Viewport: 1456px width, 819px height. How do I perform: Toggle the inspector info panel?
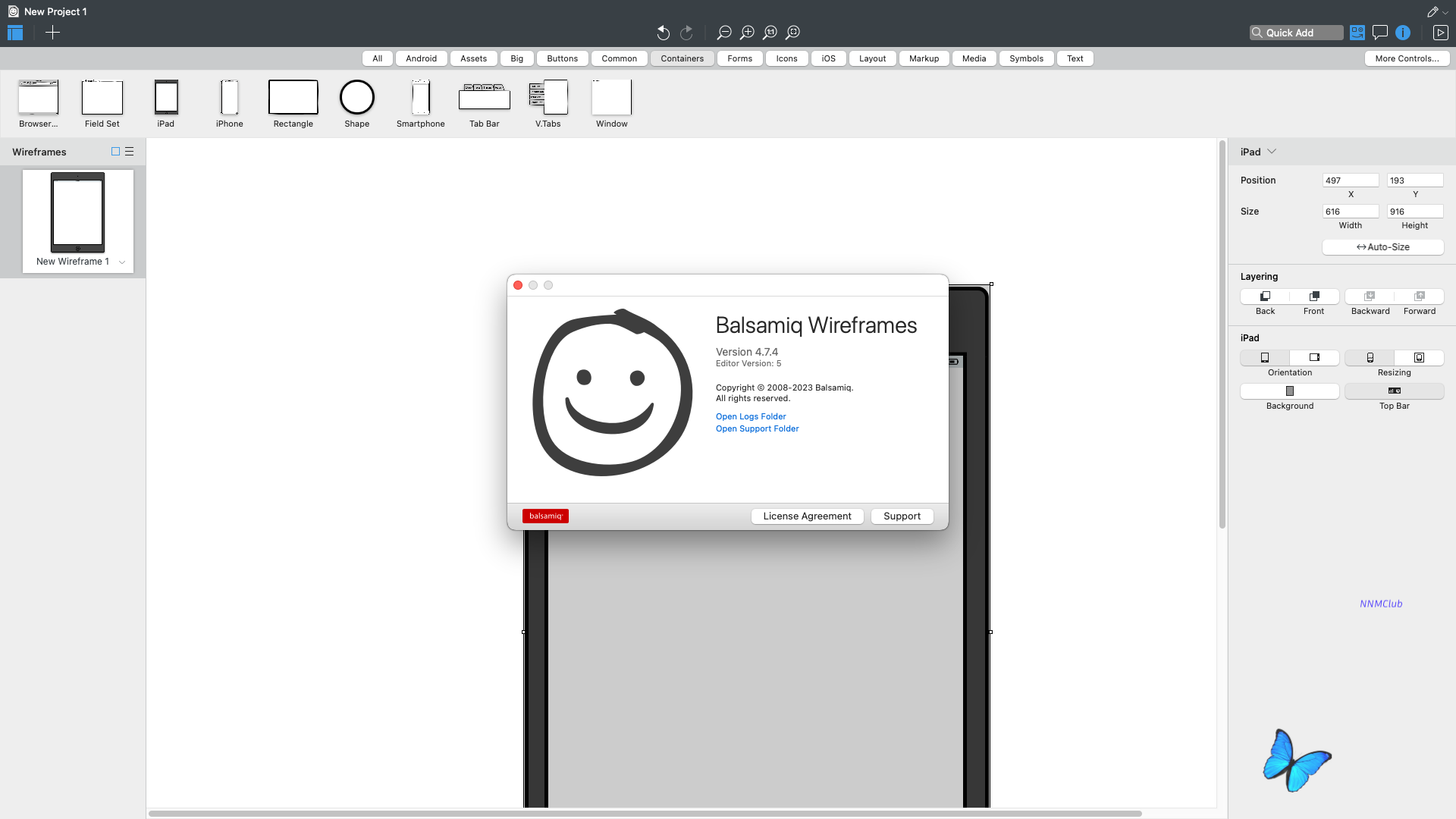coord(1403,33)
